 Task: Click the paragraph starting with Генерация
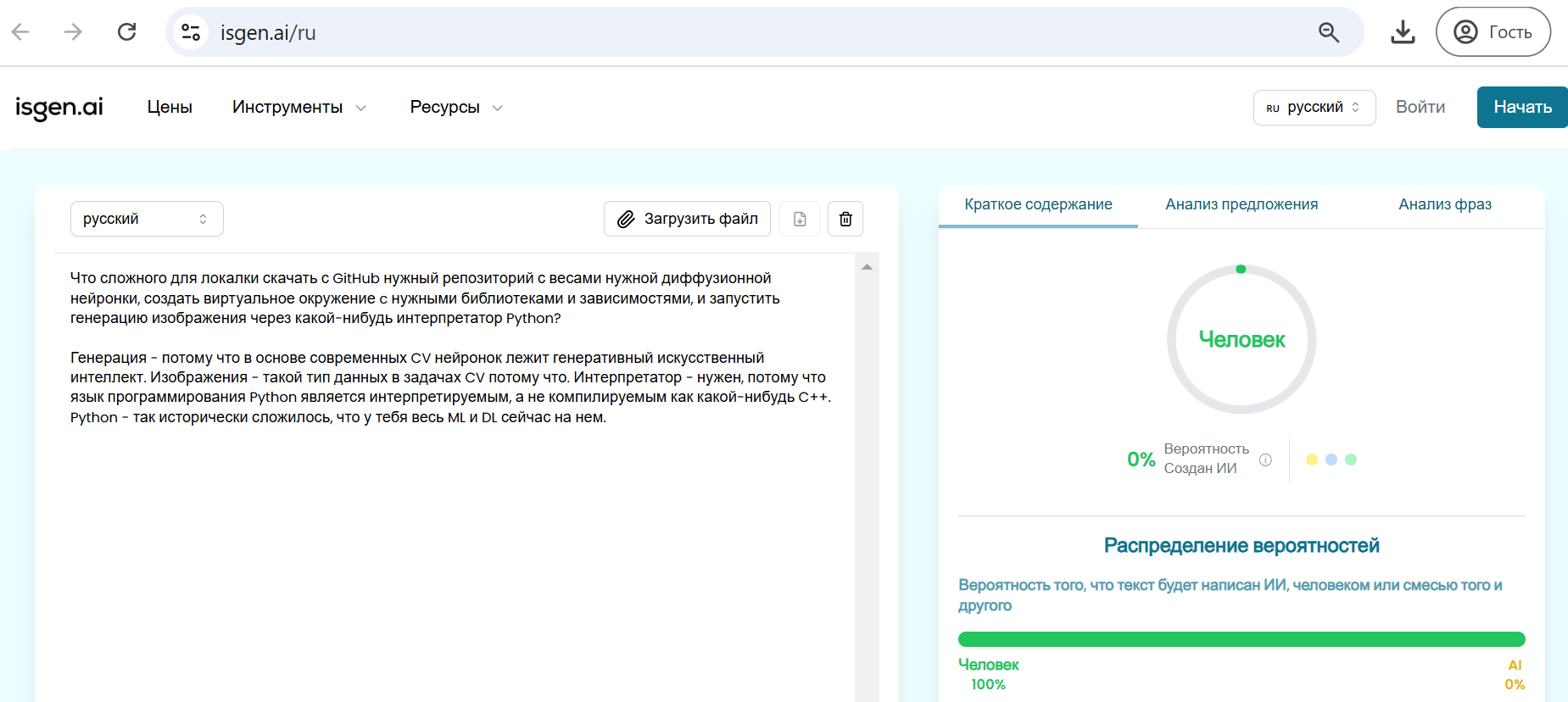(451, 387)
